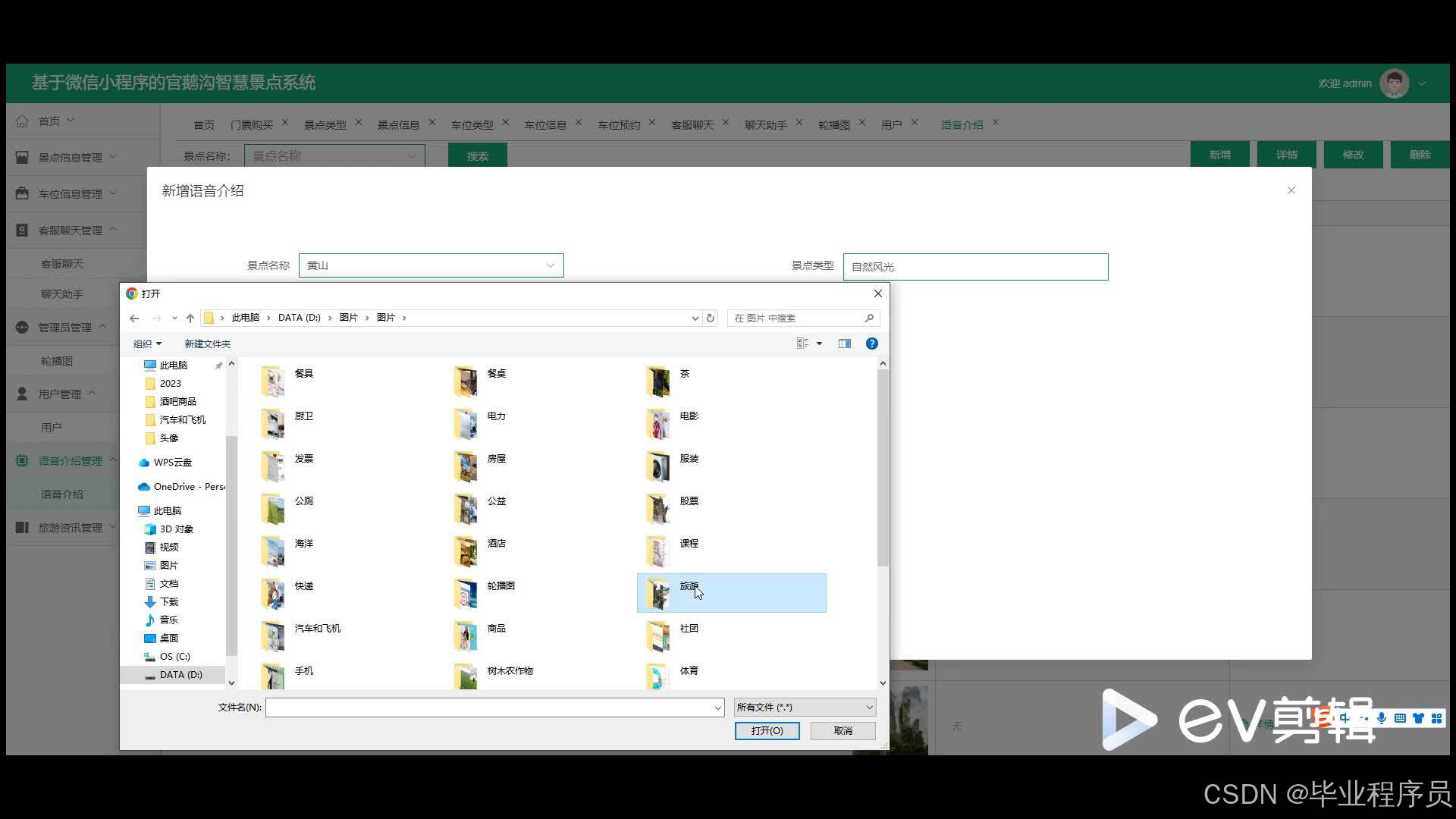Expand 景点名称 黄山 dropdown

coord(551,265)
